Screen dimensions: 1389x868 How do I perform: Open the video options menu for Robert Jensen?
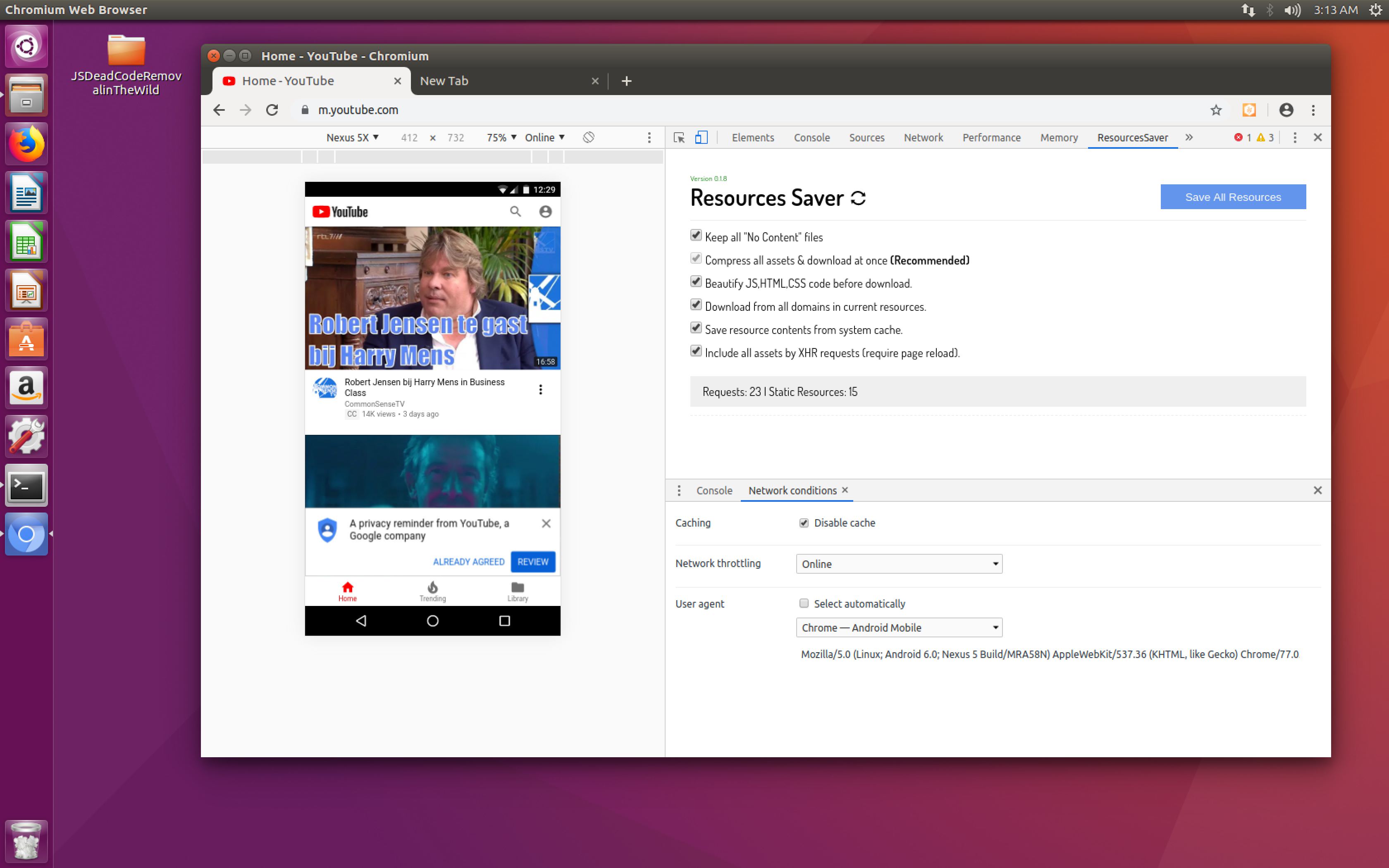(540, 390)
